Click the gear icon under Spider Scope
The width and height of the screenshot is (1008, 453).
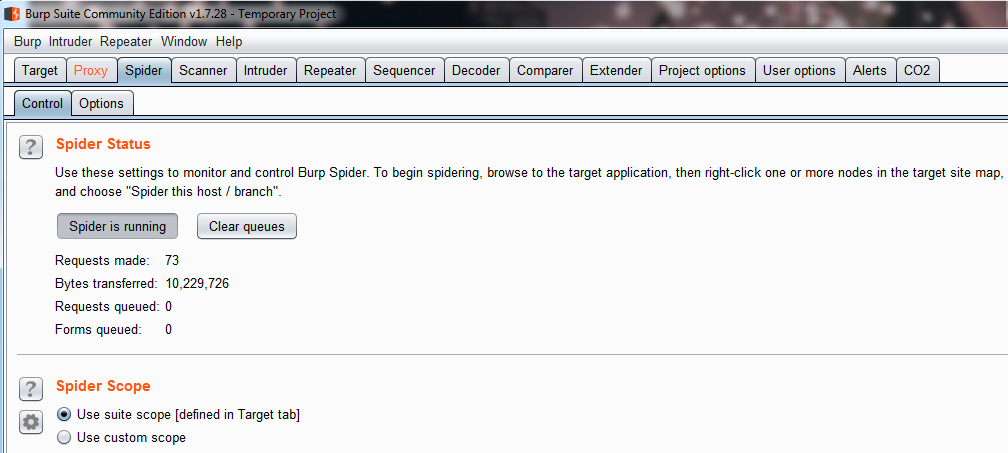pyautogui.click(x=31, y=422)
